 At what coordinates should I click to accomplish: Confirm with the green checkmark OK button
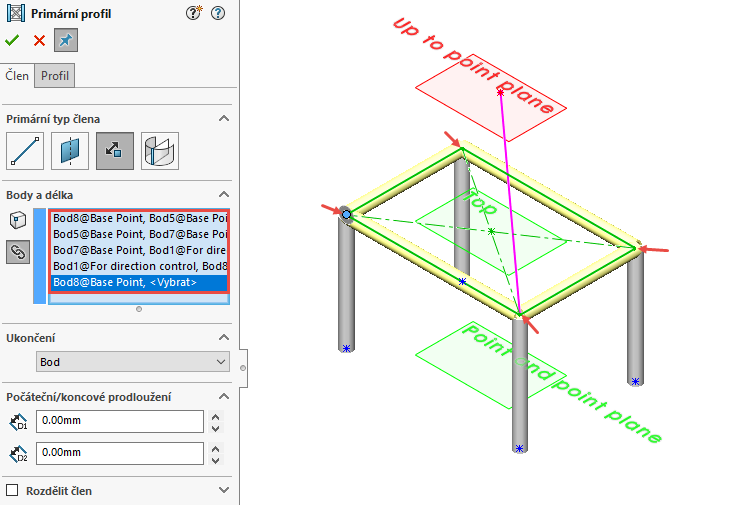tap(12, 40)
